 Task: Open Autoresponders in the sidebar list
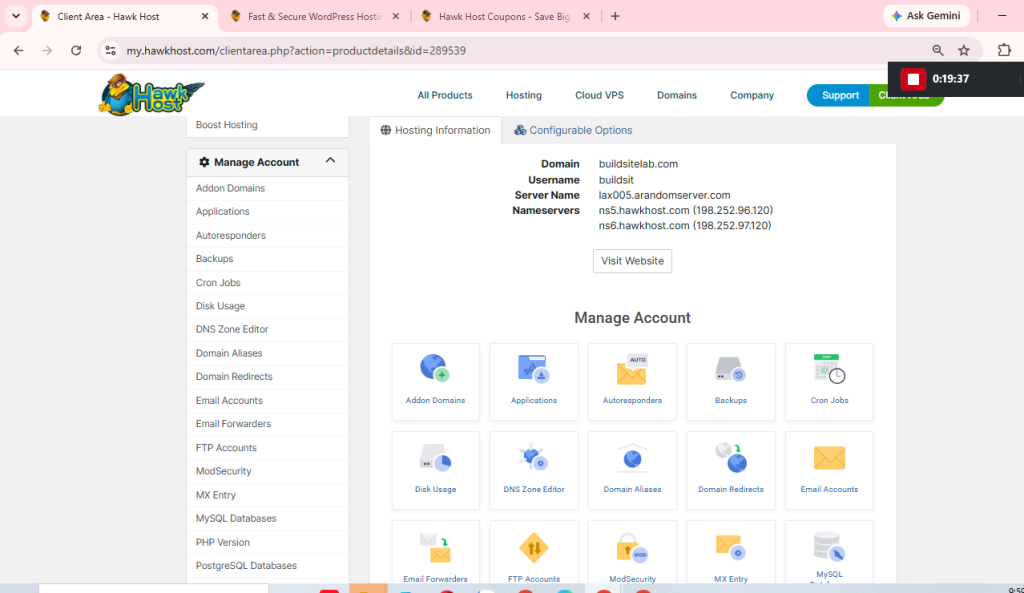coord(267,235)
